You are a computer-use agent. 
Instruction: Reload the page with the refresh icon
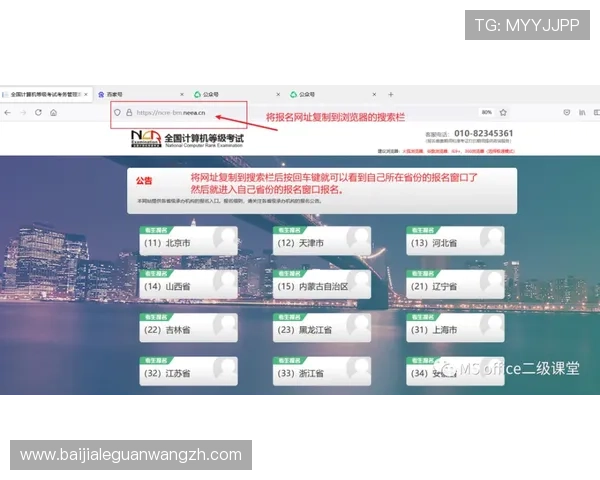pyautogui.click(x=38, y=113)
